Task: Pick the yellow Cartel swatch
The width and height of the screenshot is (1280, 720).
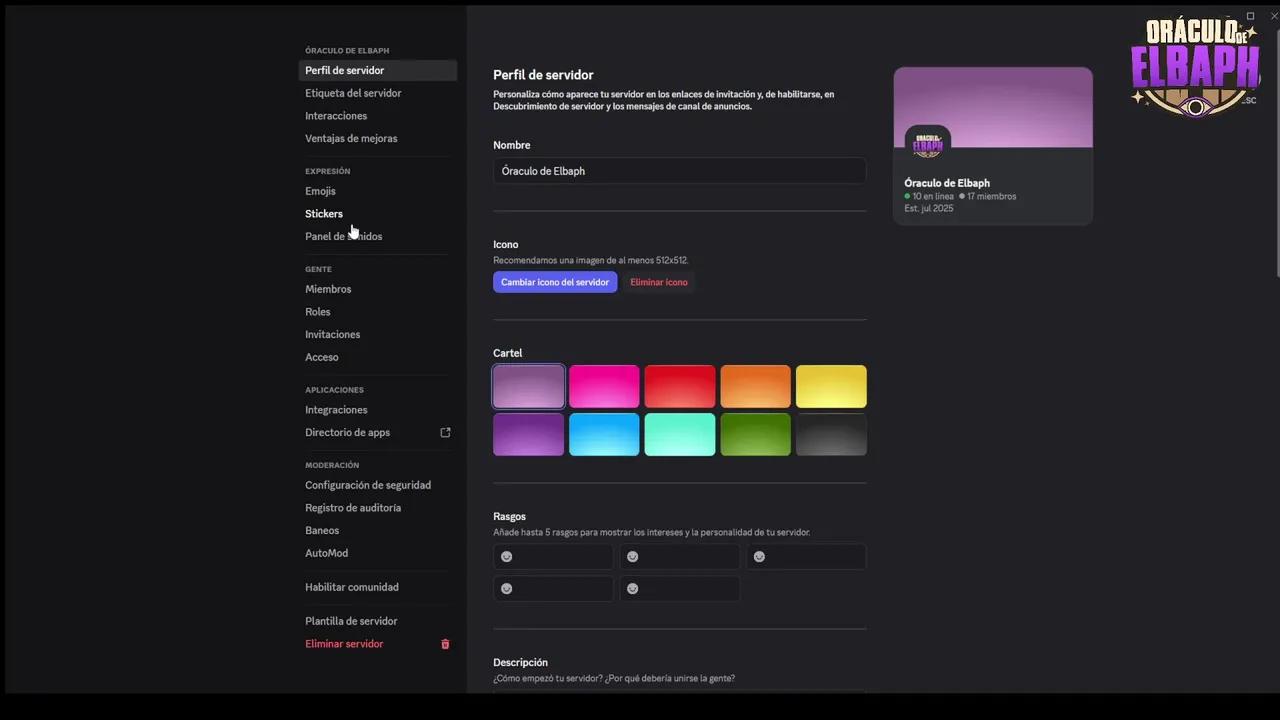Action: 831,386
